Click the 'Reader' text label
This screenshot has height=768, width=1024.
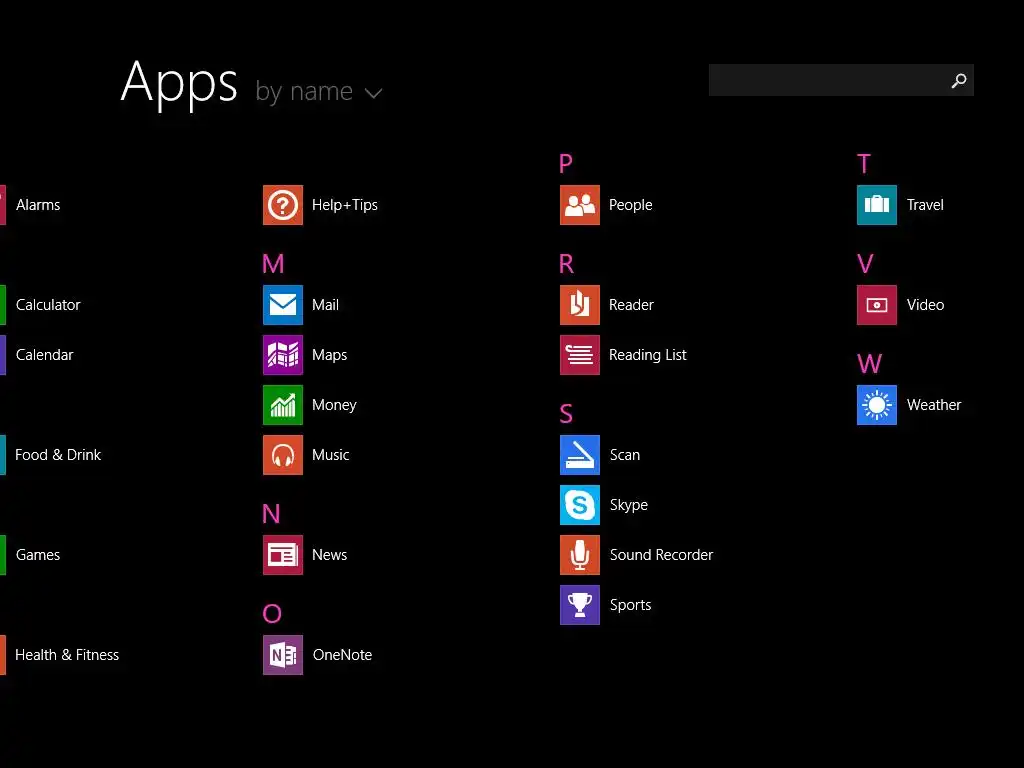pos(632,305)
